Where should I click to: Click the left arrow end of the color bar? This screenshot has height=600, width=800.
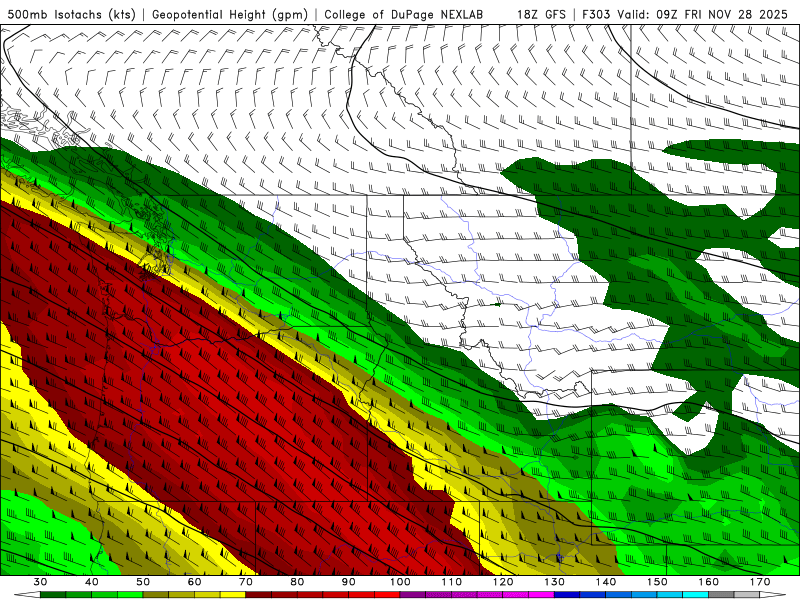click(27, 595)
